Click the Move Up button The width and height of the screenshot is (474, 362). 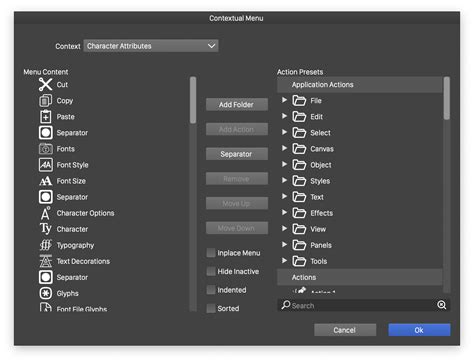point(237,203)
